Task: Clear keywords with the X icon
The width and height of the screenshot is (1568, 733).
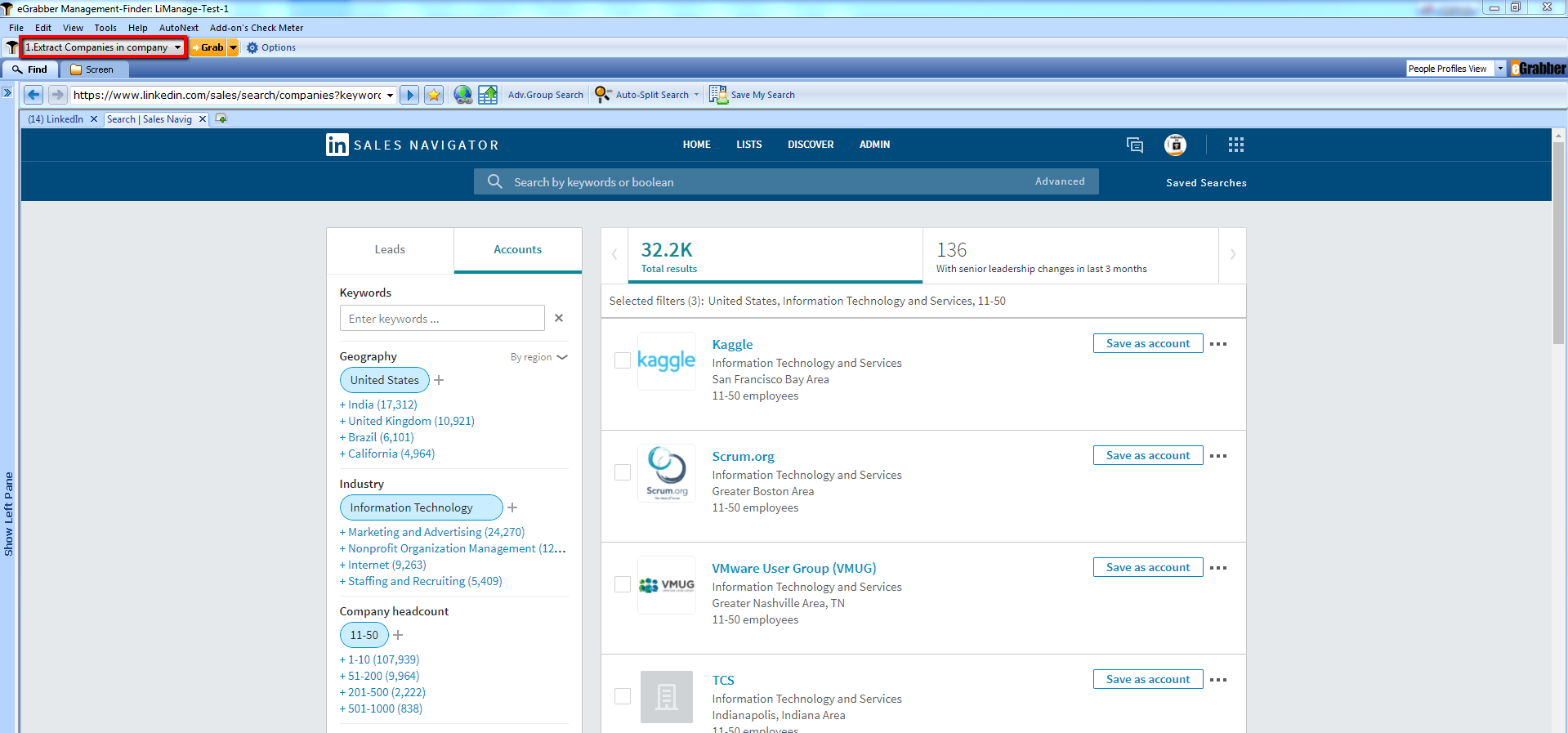Action: pos(559,318)
